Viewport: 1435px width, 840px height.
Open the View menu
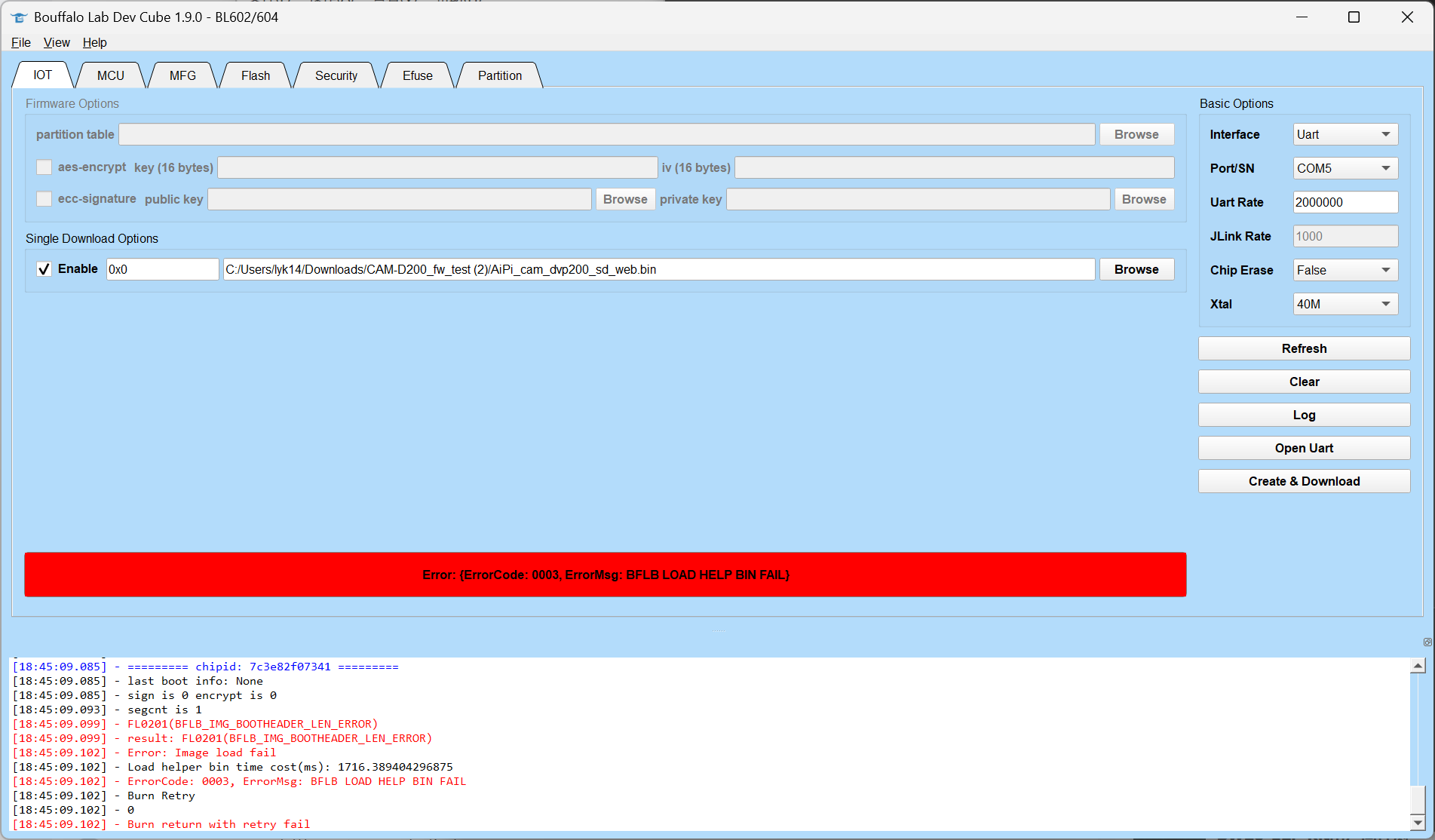(x=57, y=42)
